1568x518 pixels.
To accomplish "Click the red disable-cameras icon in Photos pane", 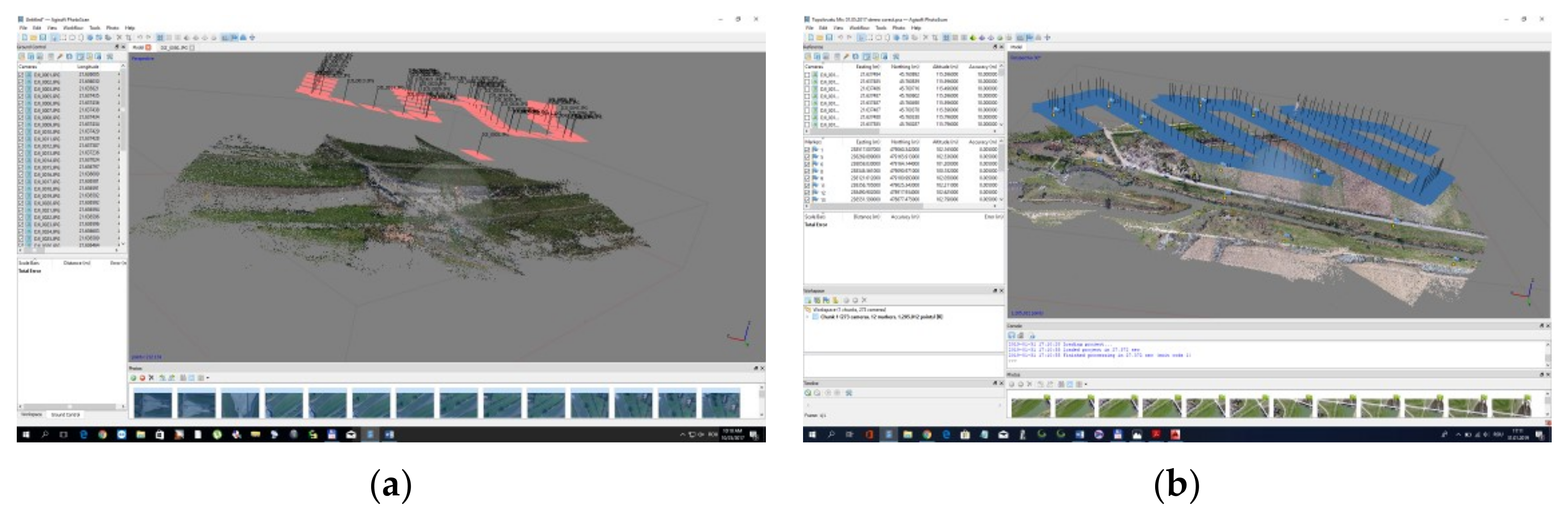I will (x=142, y=378).
